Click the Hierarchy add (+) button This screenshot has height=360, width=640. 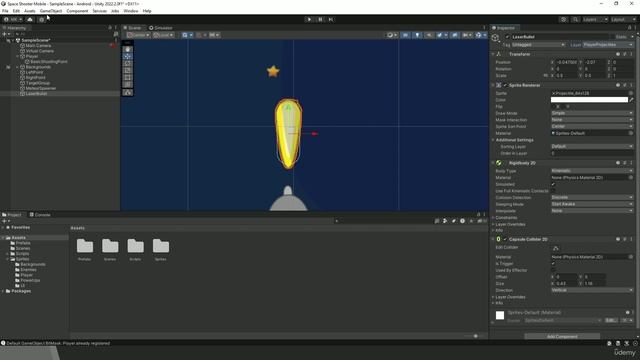click(5, 34)
